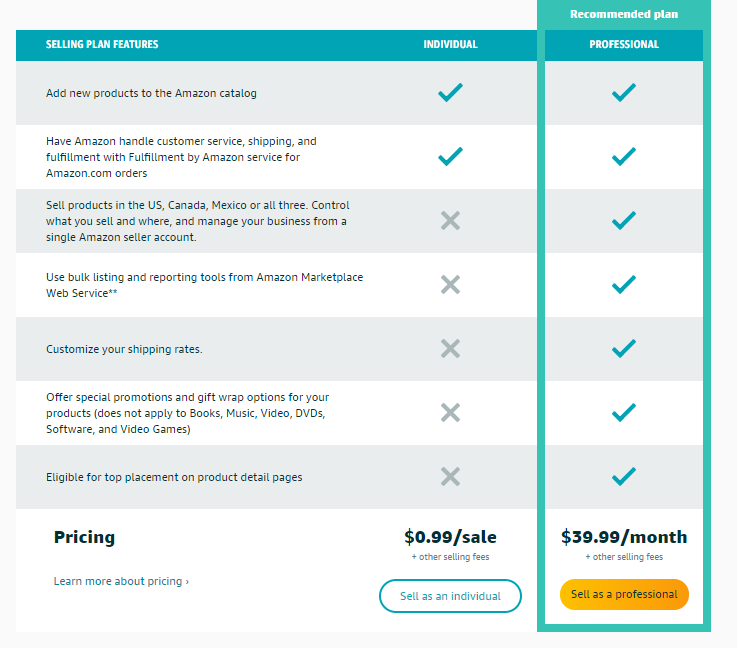Click the $39.99/month price text
The width and height of the screenshot is (737, 648).
(624, 537)
